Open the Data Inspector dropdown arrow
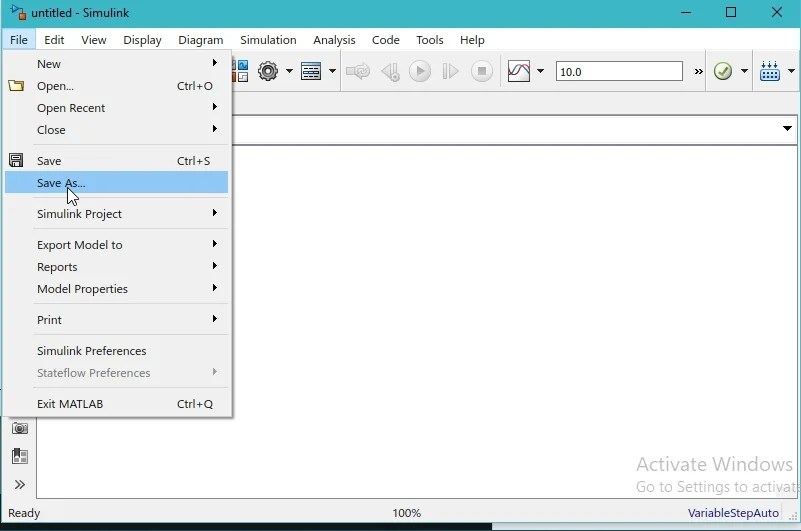The image size is (801, 531). tap(540, 71)
